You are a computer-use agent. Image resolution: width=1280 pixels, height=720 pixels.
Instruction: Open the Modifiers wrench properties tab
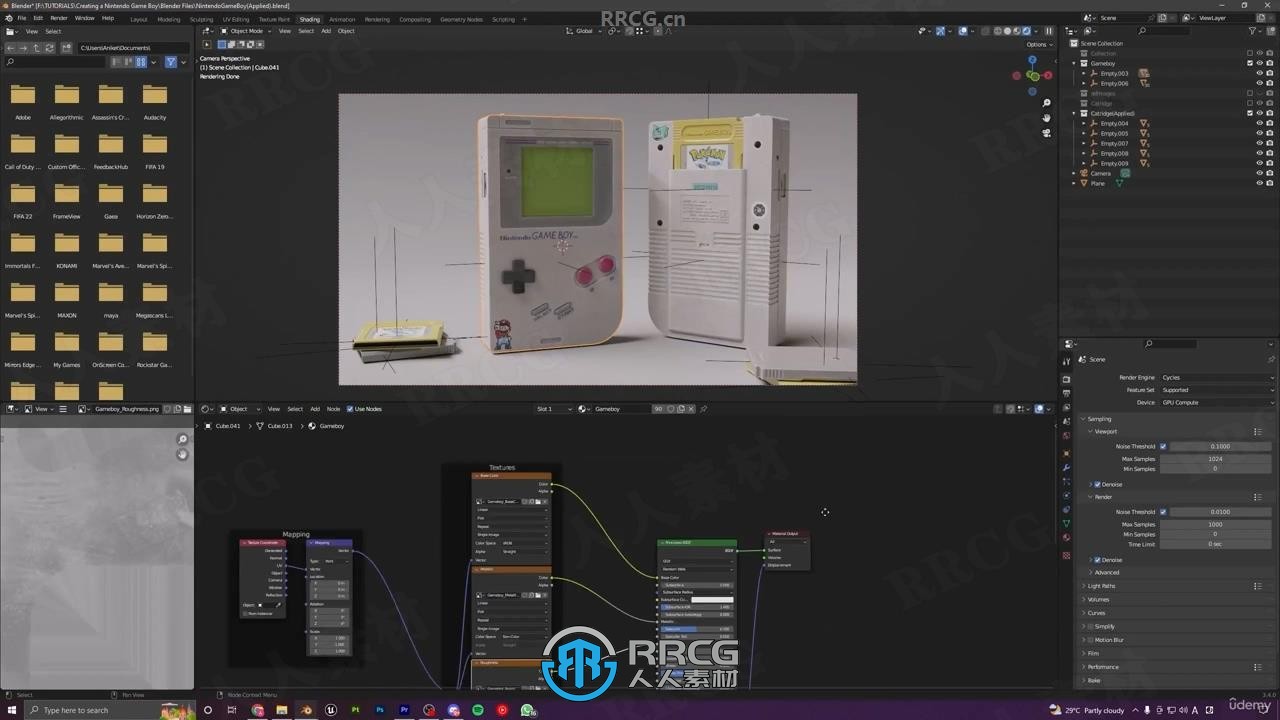pos(1066,467)
